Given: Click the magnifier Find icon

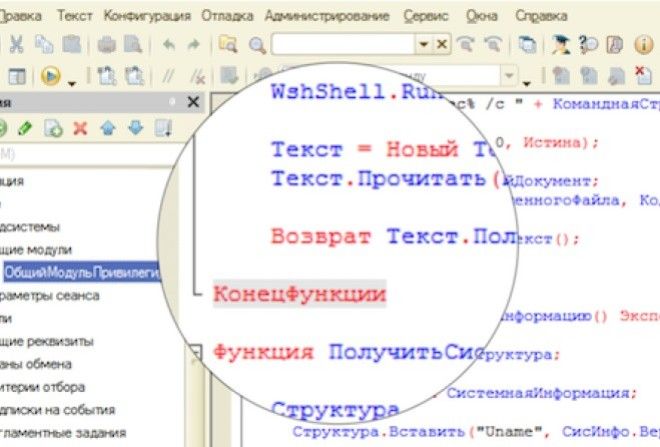Looking at the screenshot, I should (257, 44).
